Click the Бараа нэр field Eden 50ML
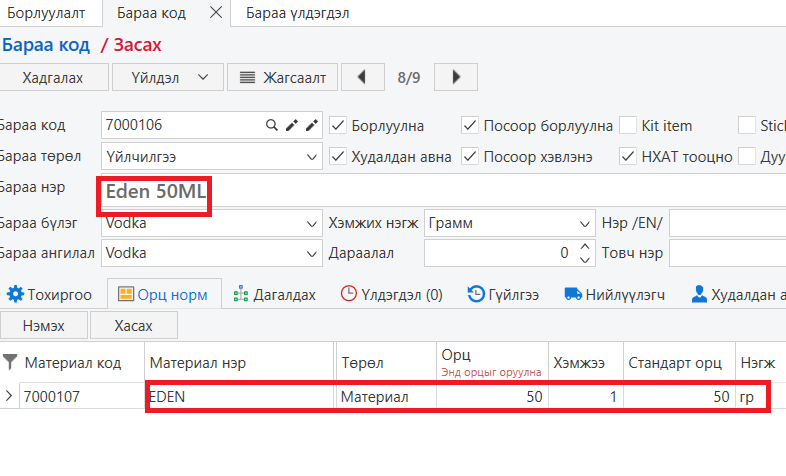This screenshot has height=476, width=786. (443, 191)
